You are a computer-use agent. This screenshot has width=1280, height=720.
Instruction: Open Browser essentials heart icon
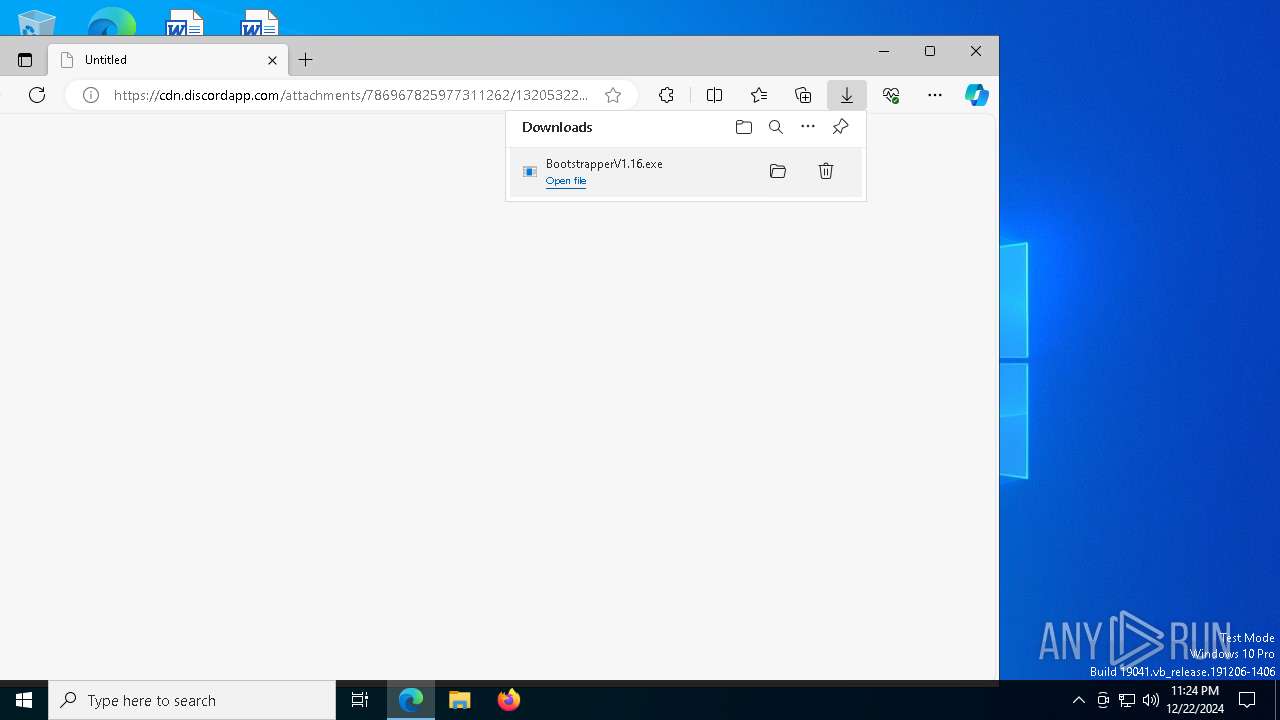[891, 95]
